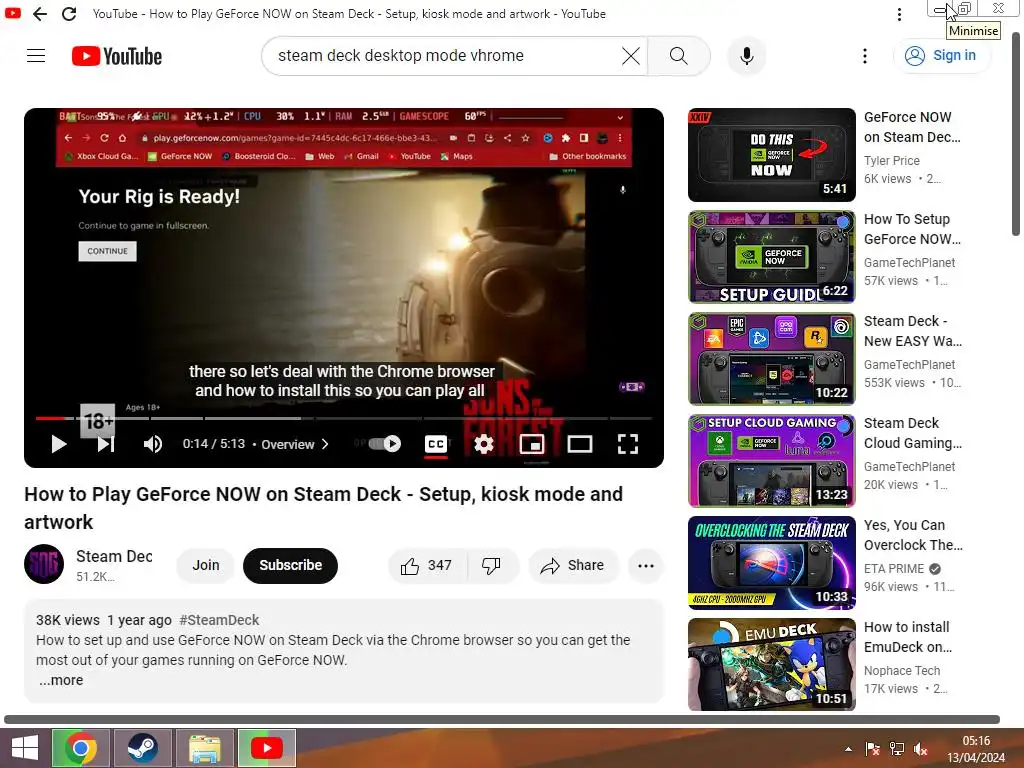Clear the search box text

pos(630,56)
